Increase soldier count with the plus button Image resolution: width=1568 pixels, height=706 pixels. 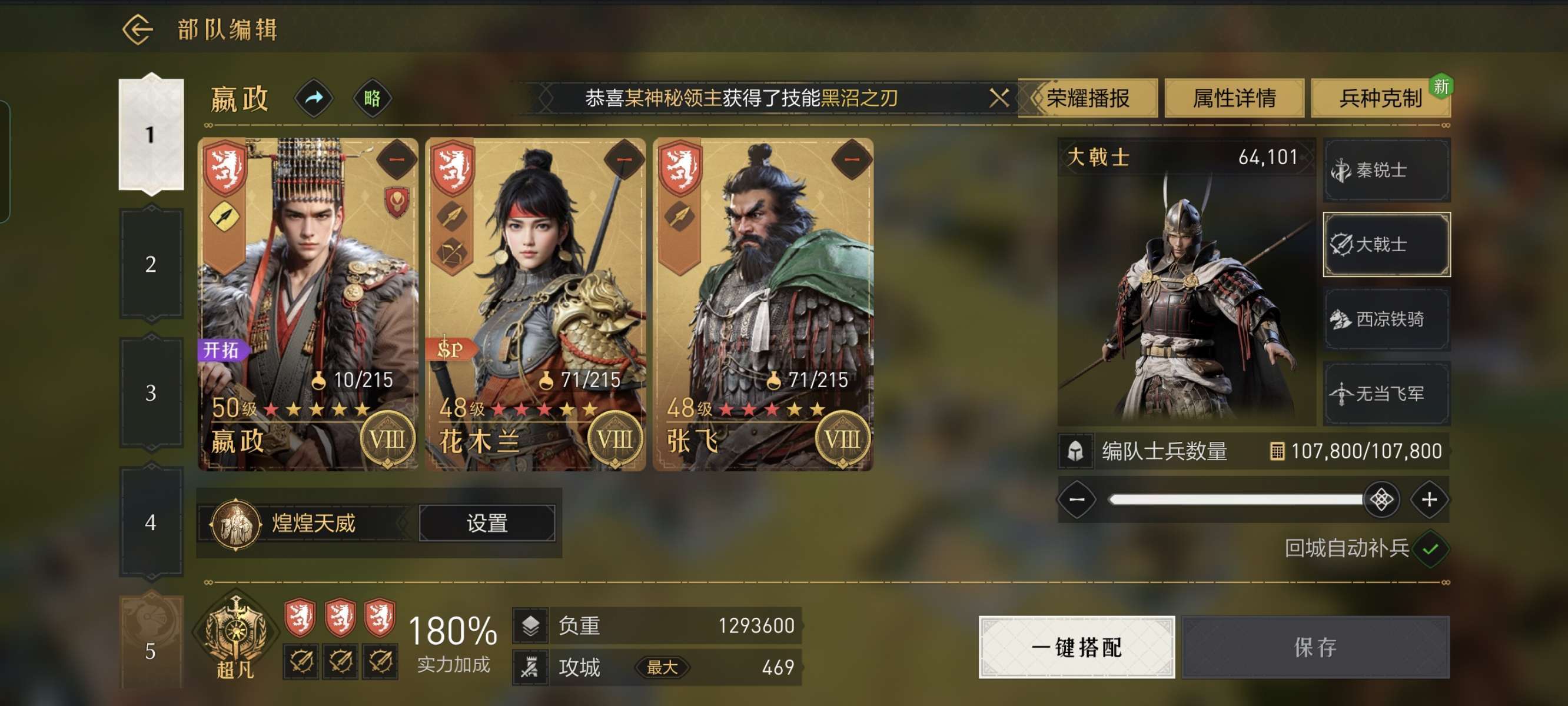click(x=1429, y=499)
